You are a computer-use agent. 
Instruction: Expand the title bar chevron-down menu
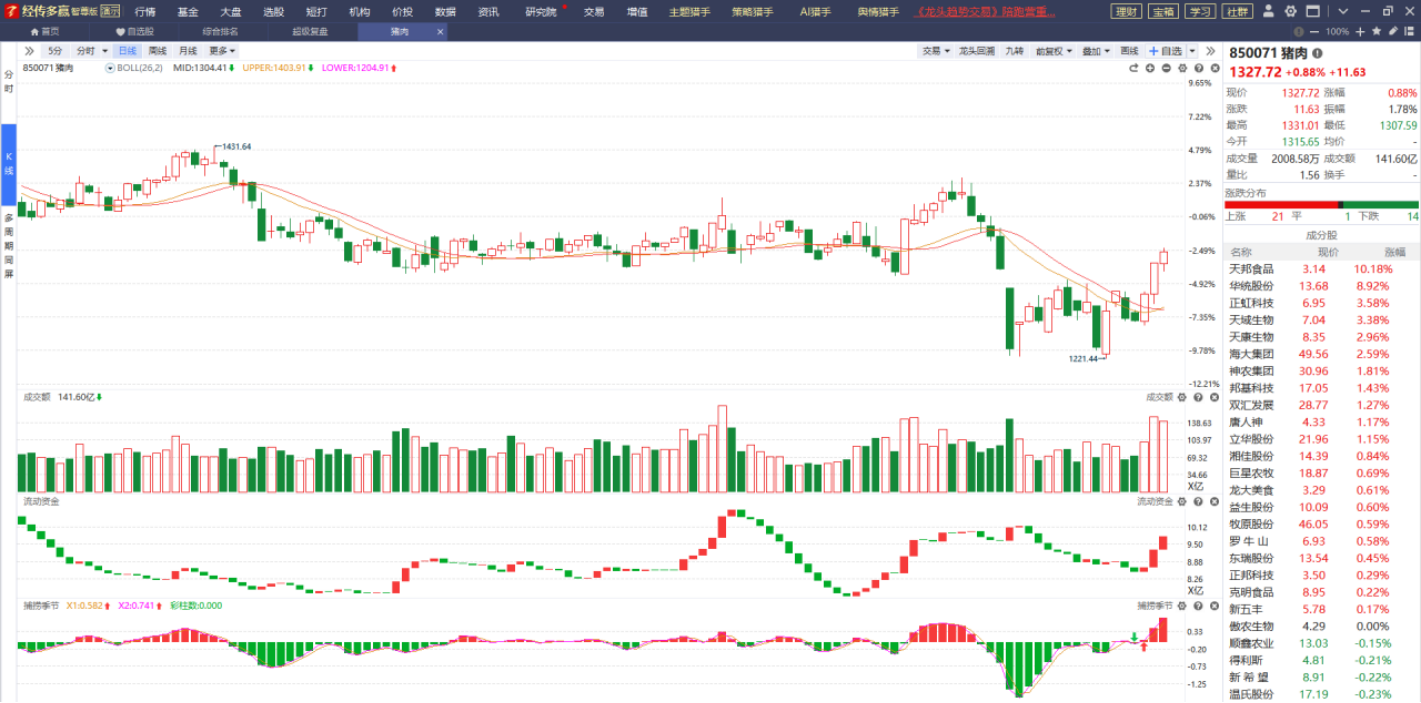tap(1343, 11)
